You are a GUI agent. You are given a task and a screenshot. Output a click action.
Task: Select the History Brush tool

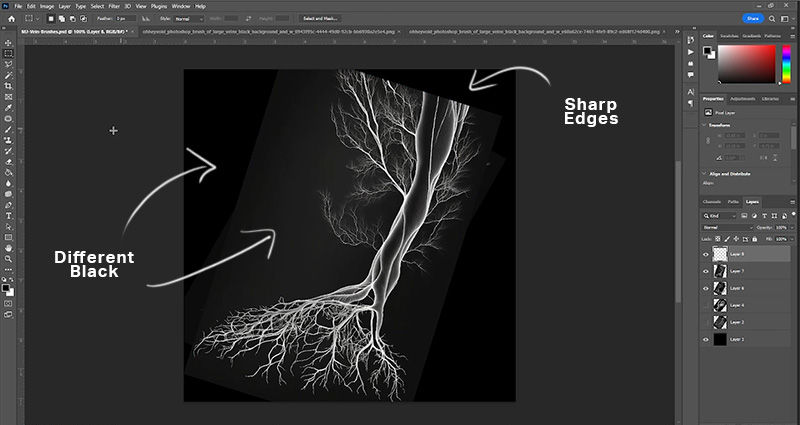click(x=8, y=151)
